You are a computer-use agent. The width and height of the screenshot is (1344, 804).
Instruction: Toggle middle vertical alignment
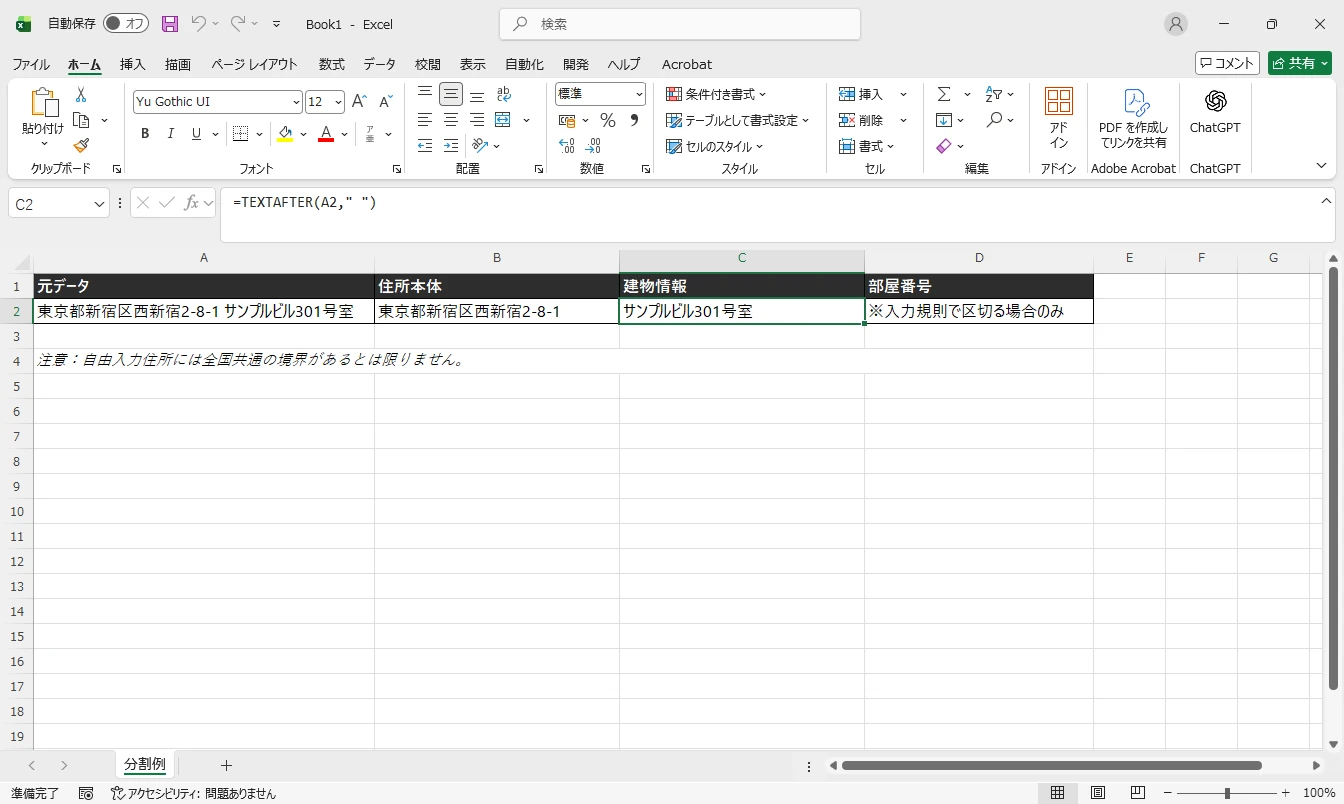(451, 94)
